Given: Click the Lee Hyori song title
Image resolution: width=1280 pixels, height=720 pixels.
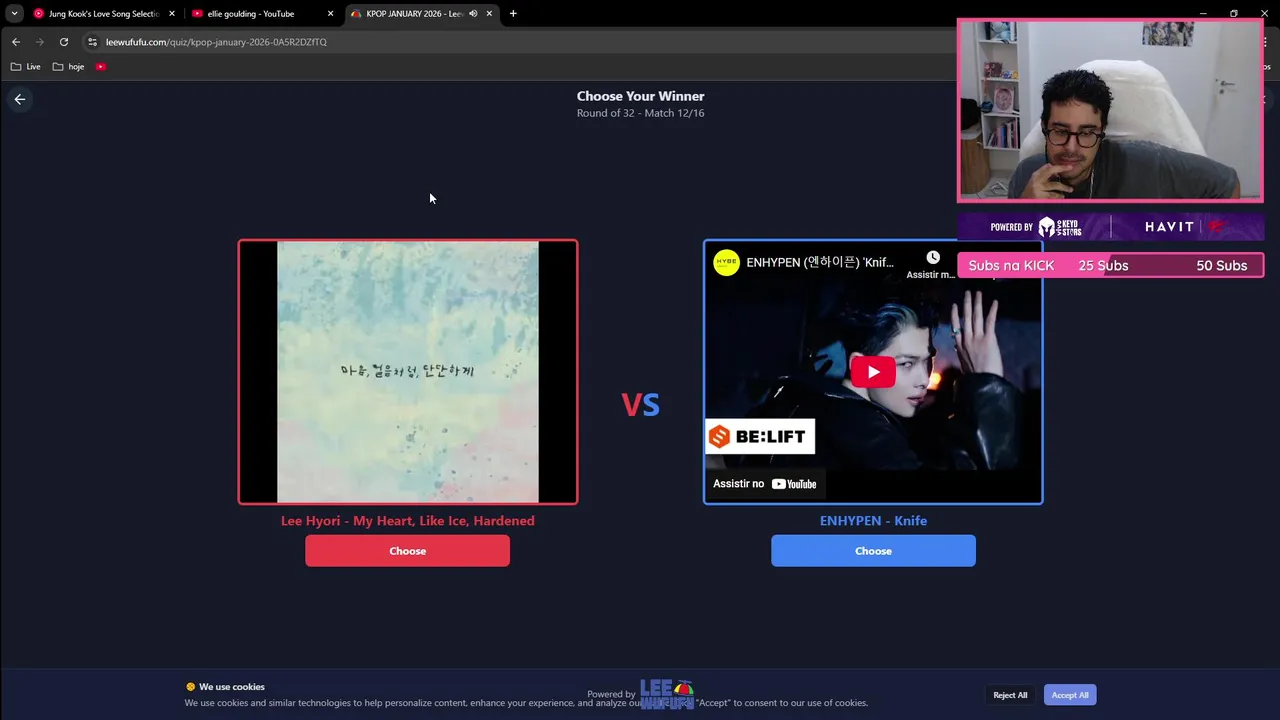Looking at the screenshot, I should click(408, 521).
